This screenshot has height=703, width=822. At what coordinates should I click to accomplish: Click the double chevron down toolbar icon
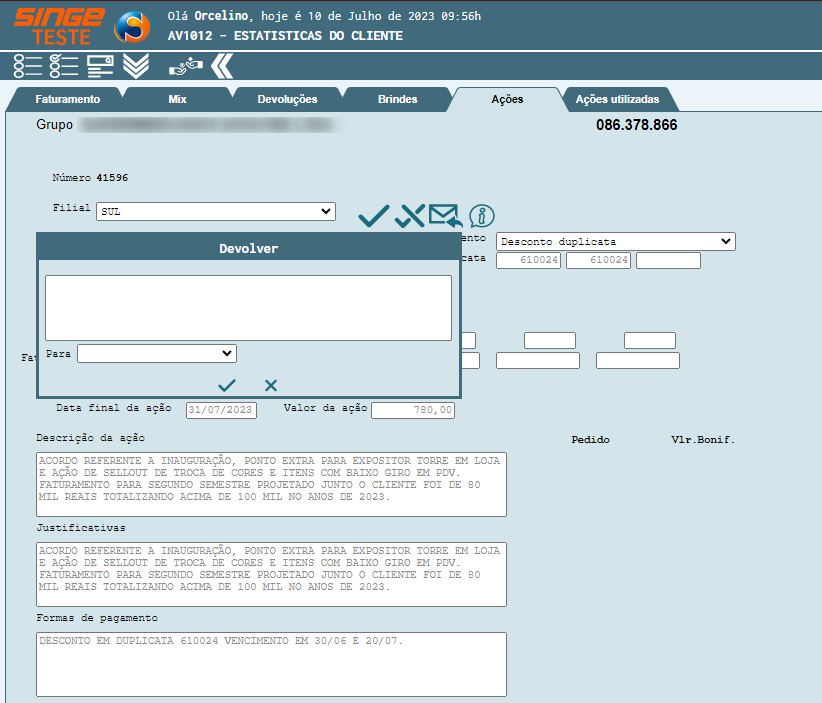pos(135,66)
